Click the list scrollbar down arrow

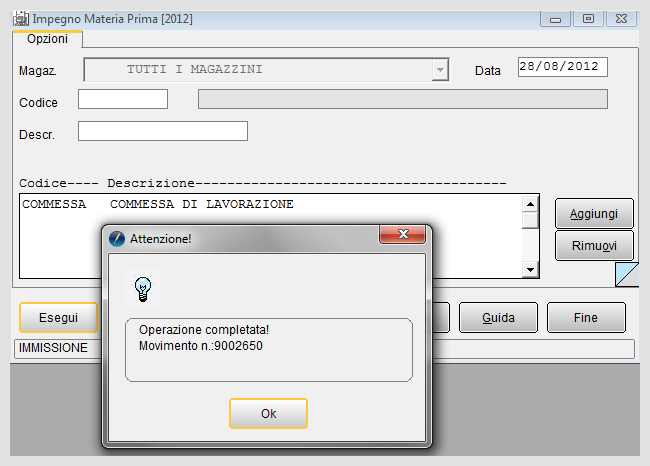coord(530,269)
